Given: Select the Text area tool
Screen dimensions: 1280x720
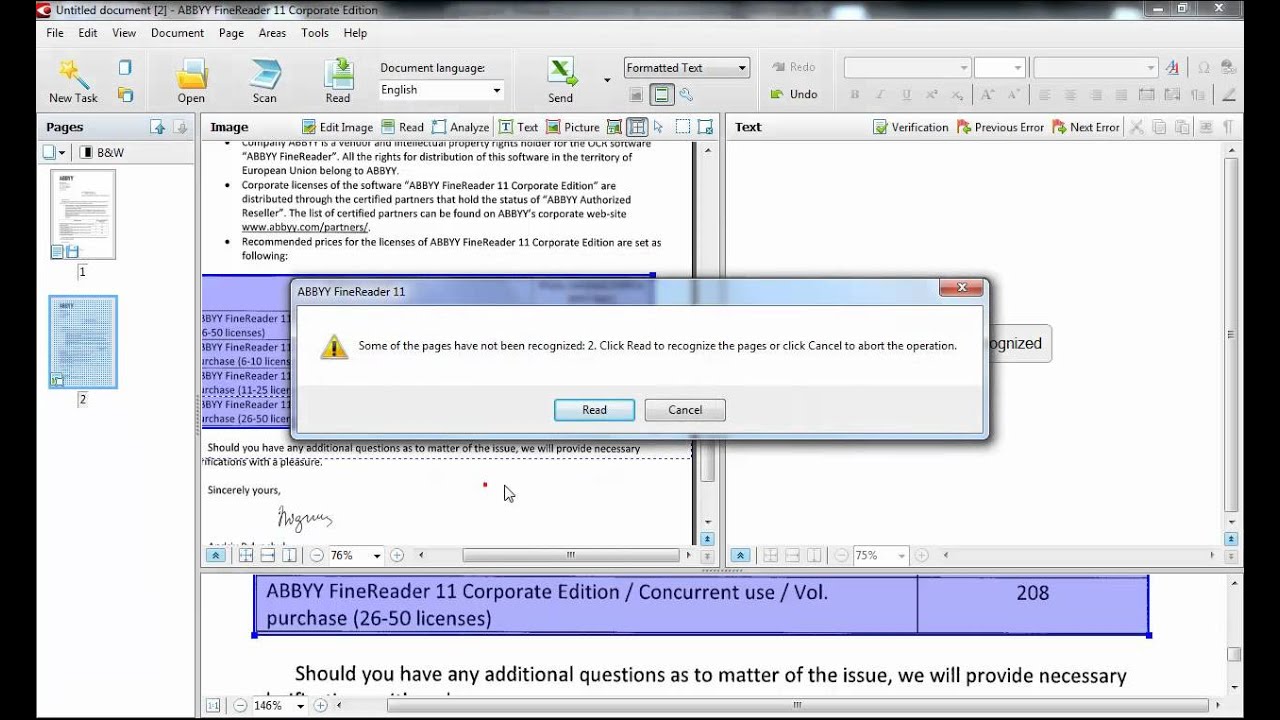Looking at the screenshot, I should pos(518,127).
